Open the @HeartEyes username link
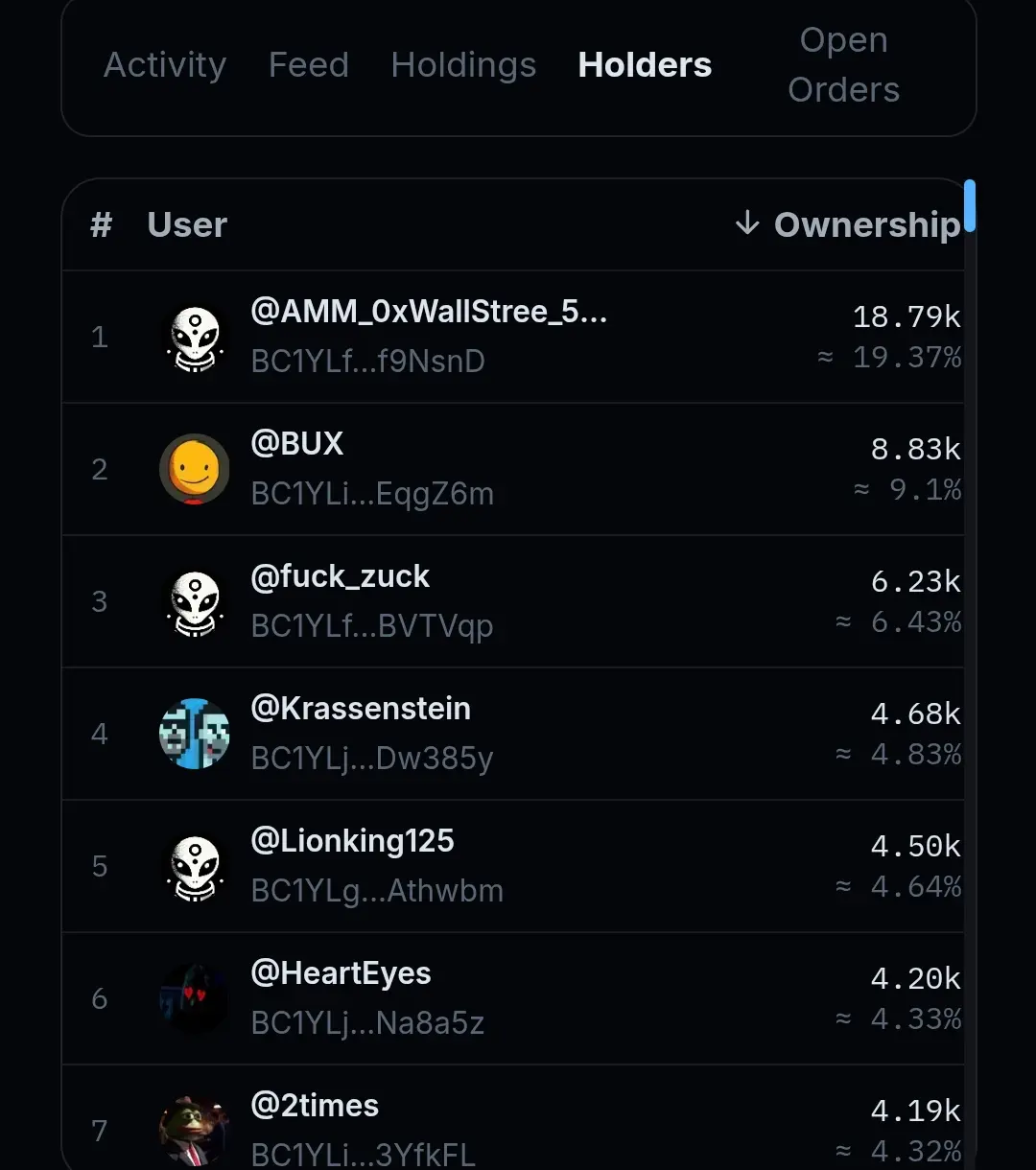Image resolution: width=1036 pixels, height=1170 pixels. (341, 973)
